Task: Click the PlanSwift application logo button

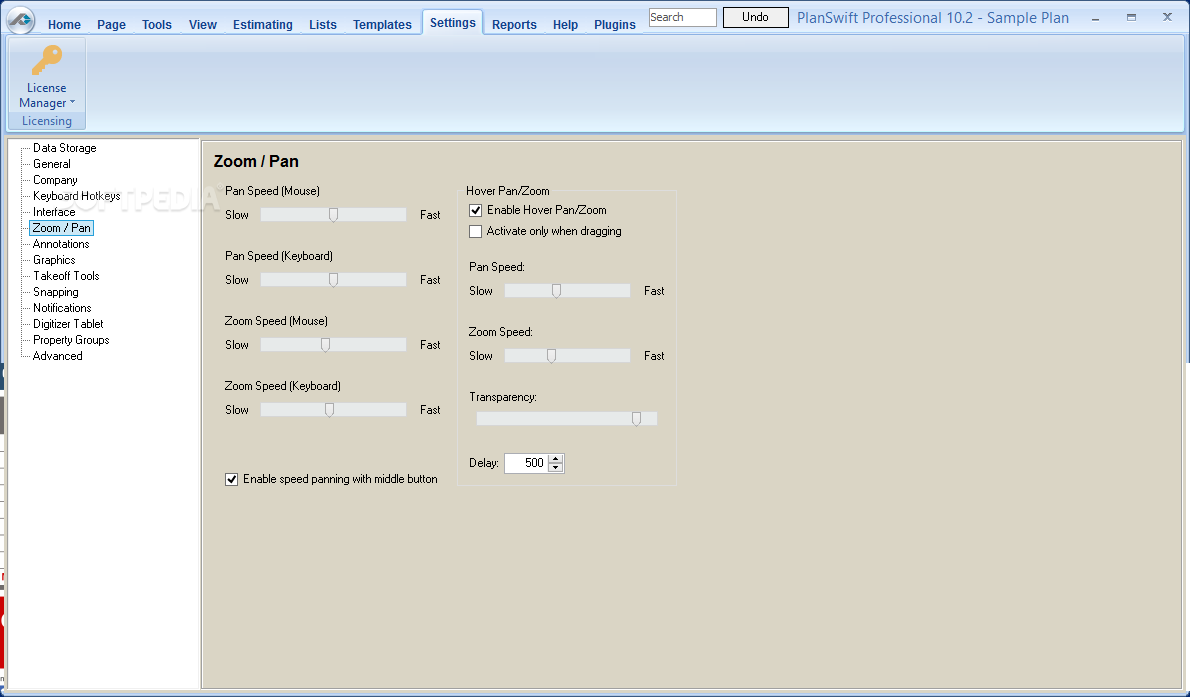Action: pos(20,20)
